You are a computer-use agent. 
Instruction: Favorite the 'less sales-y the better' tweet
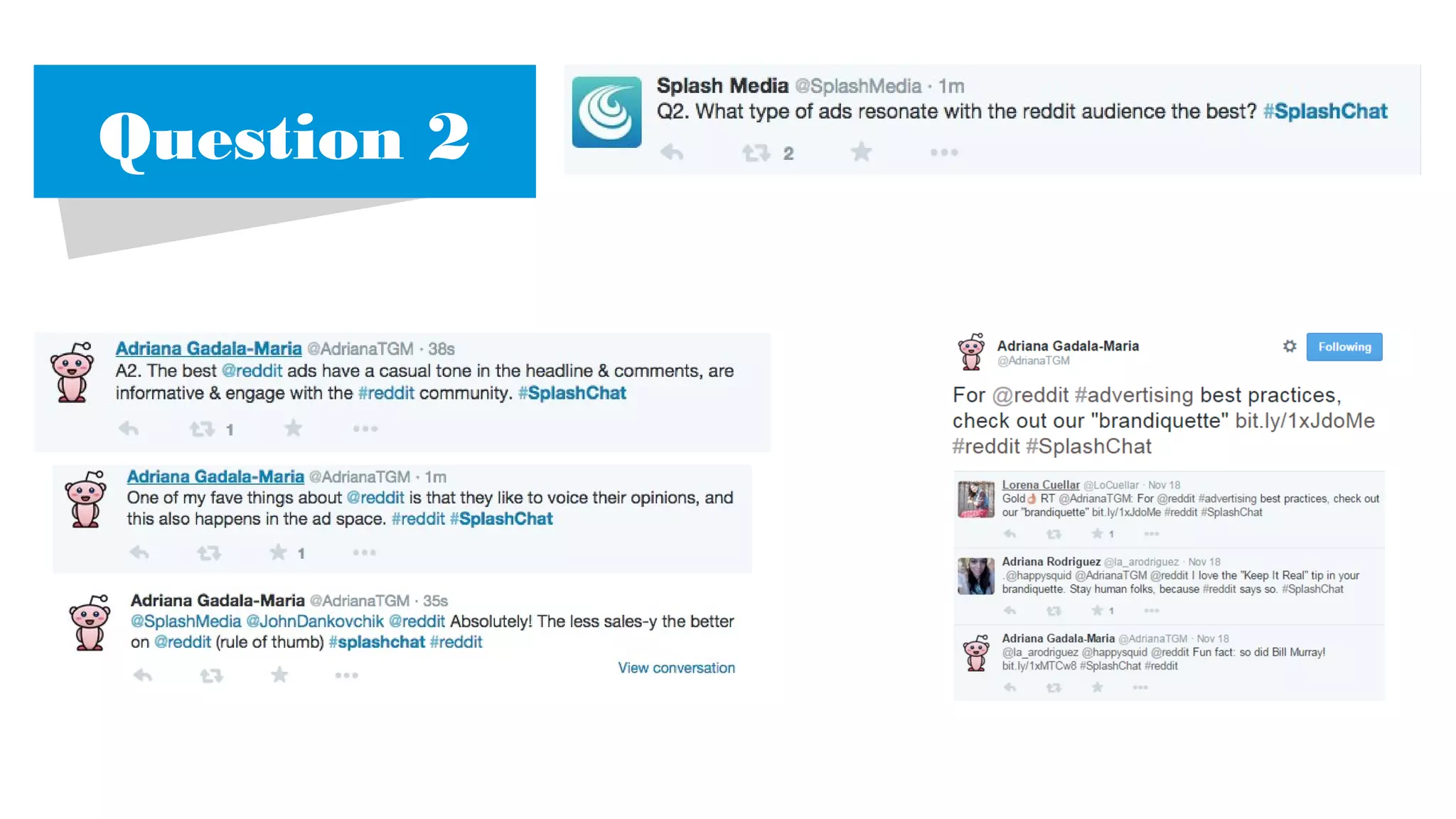coord(279,675)
